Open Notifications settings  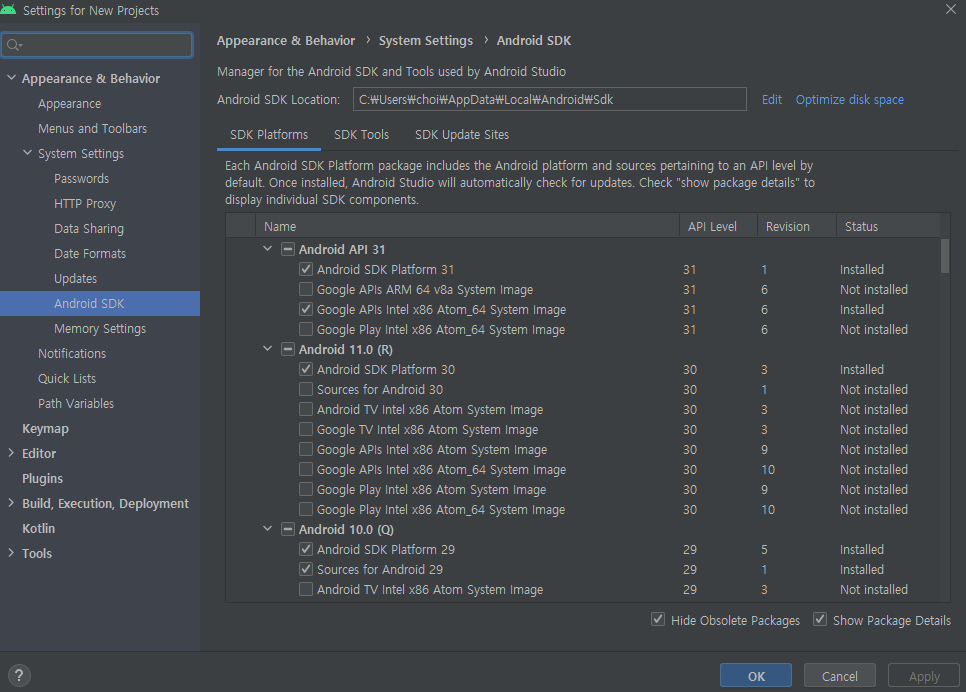coord(72,354)
